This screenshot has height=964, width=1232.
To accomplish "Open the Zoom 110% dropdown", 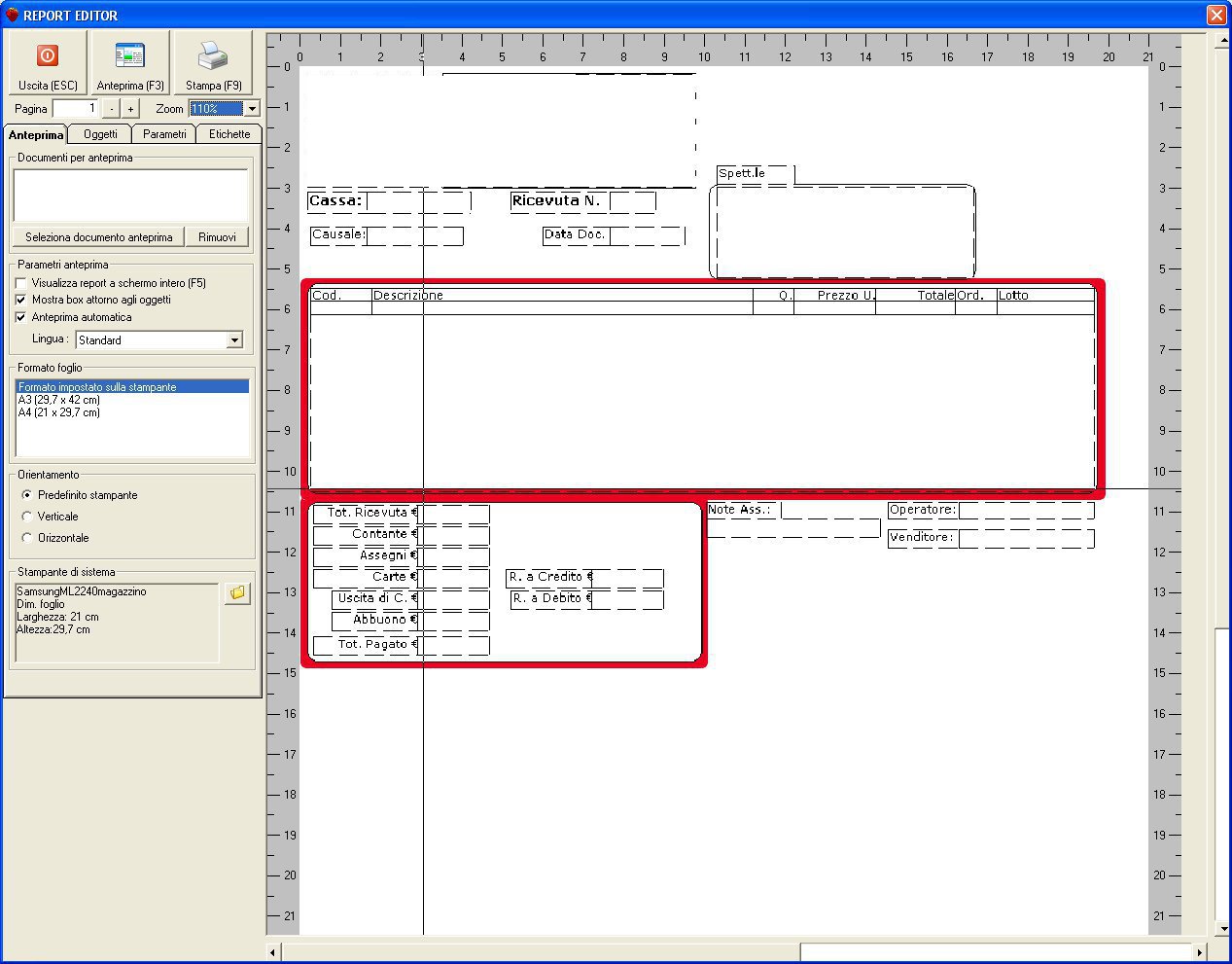I will click(x=252, y=109).
